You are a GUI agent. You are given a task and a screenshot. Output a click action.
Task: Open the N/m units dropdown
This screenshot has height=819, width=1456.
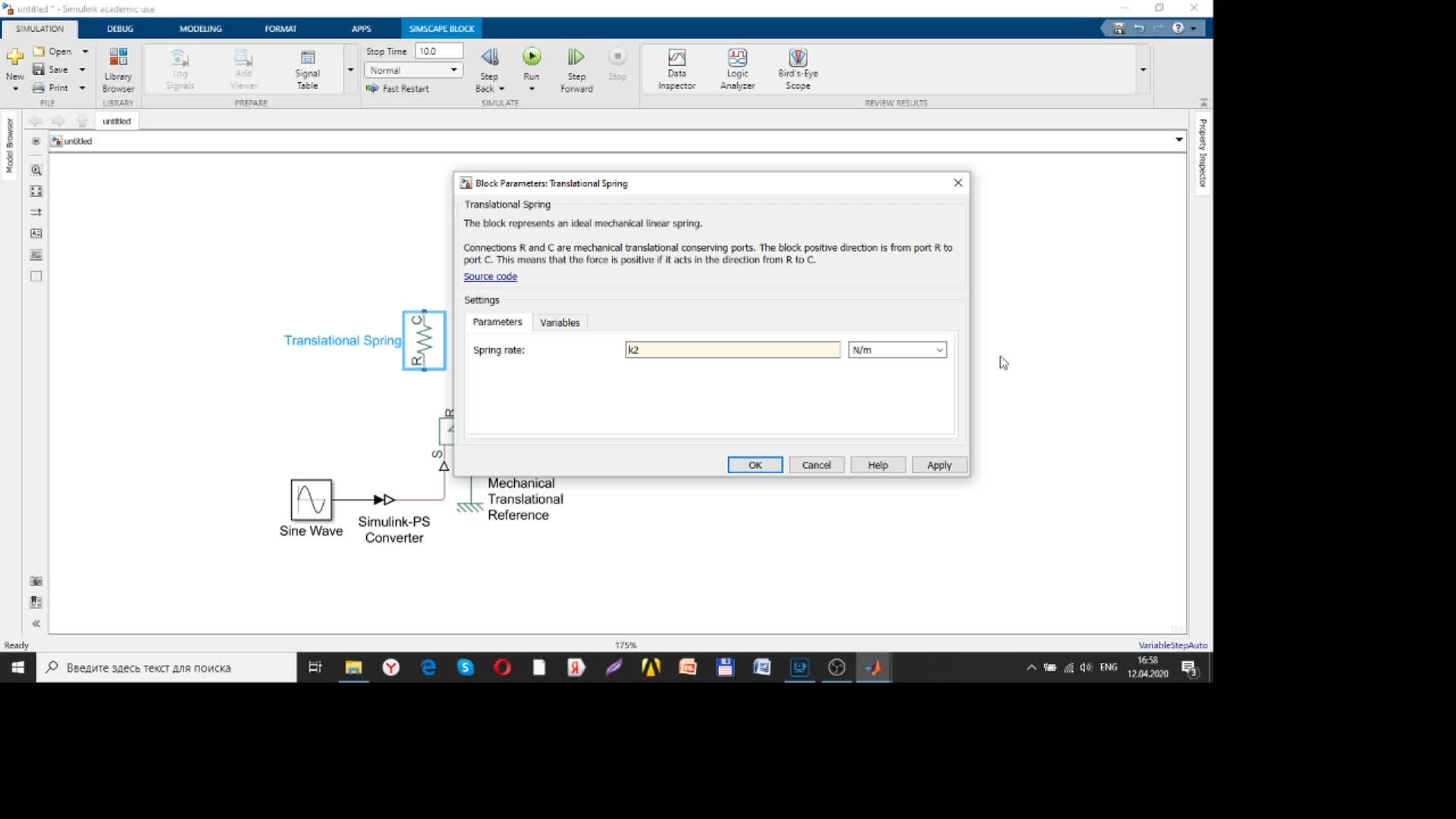[x=897, y=350]
